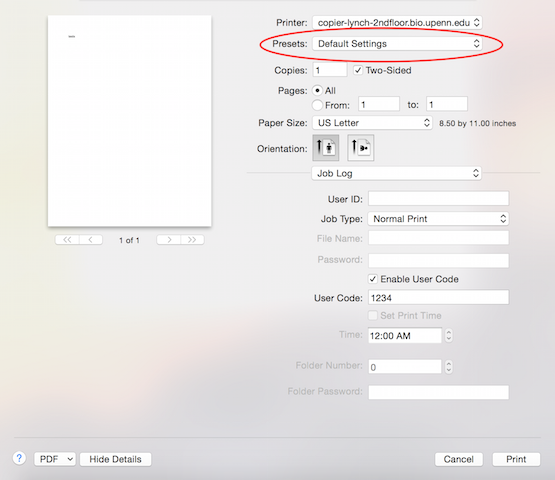Open the Printer selection dropdown
Screen dimensions: 555x480
397,23
